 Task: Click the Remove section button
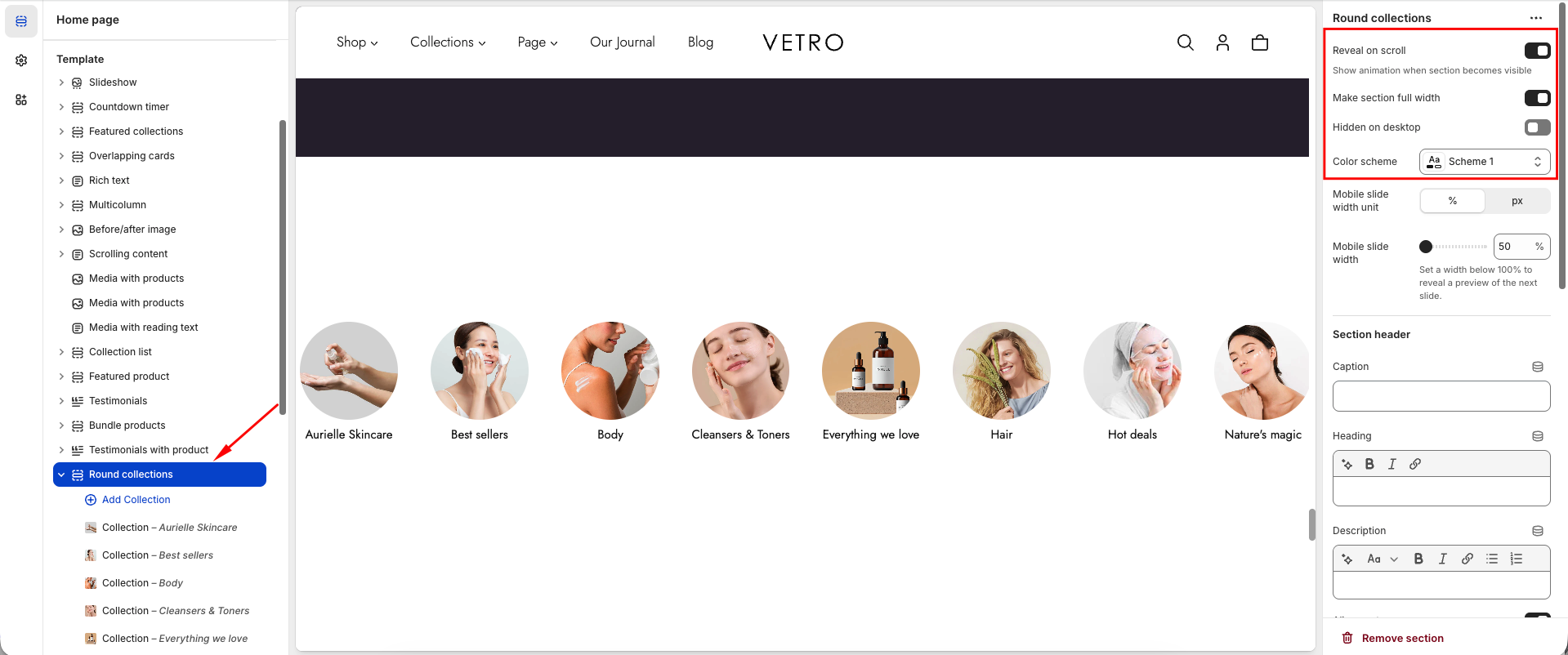1392,639
